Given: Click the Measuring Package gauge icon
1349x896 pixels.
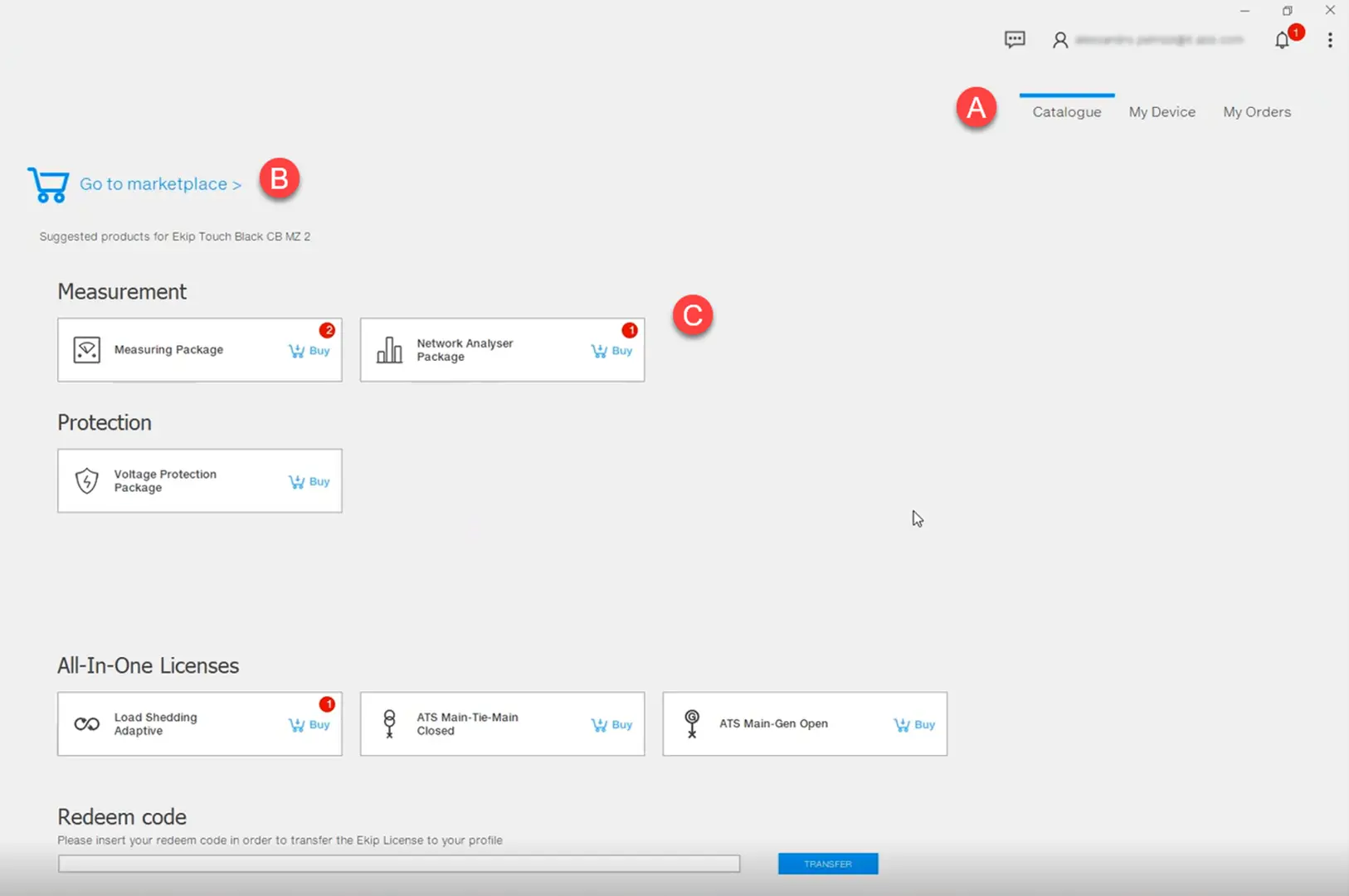Looking at the screenshot, I should coord(86,349).
